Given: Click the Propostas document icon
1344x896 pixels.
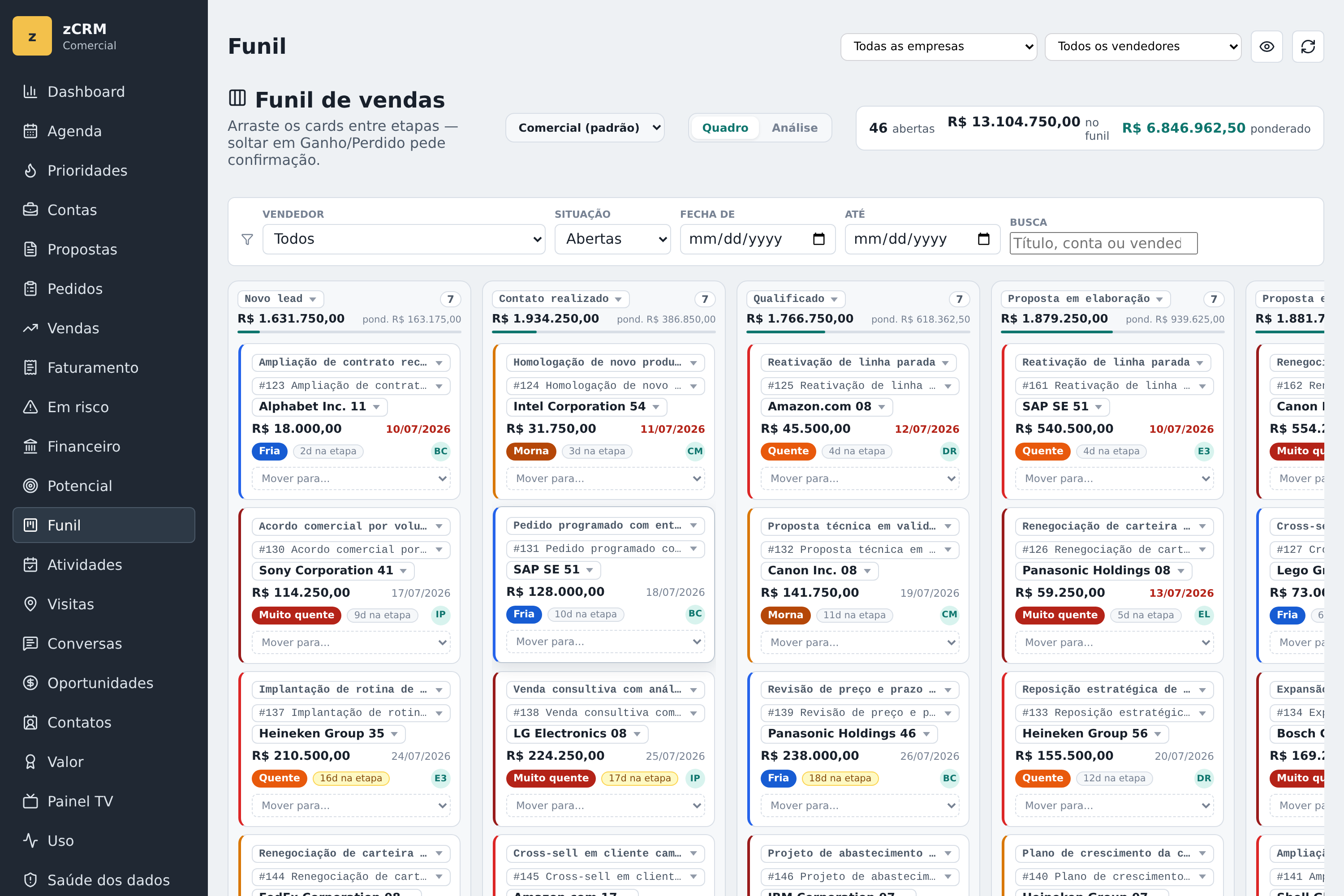Looking at the screenshot, I should click(x=30, y=249).
